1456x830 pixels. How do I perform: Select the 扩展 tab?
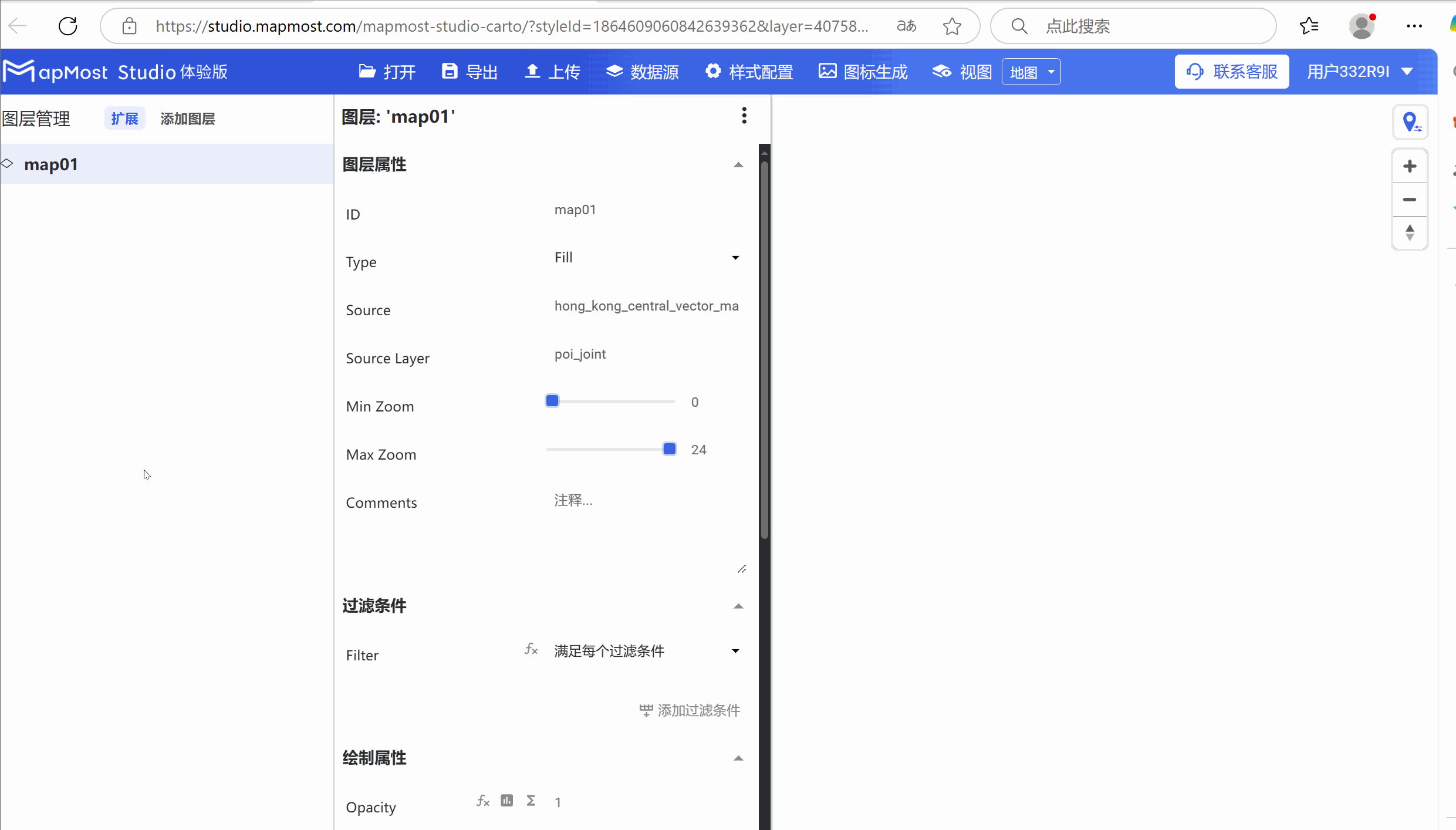tap(124, 119)
